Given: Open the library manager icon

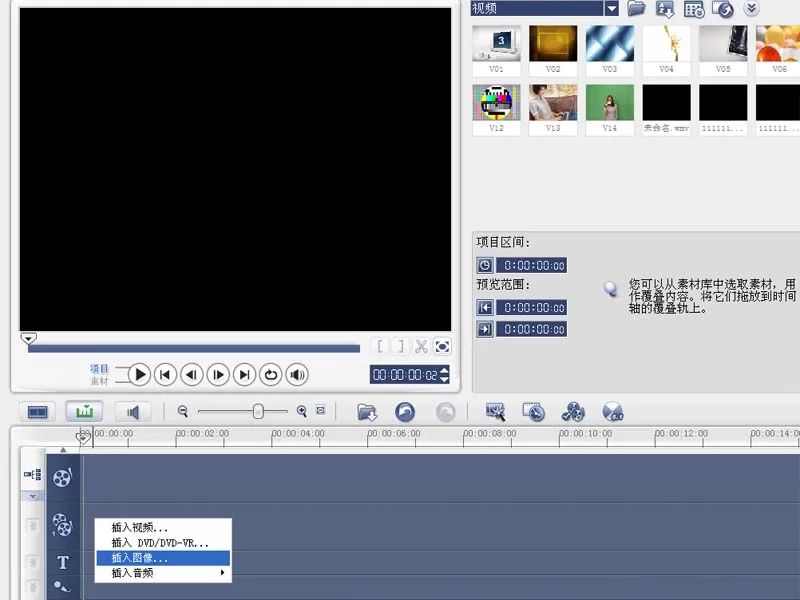Looking at the screenshot, I should 694,9.
